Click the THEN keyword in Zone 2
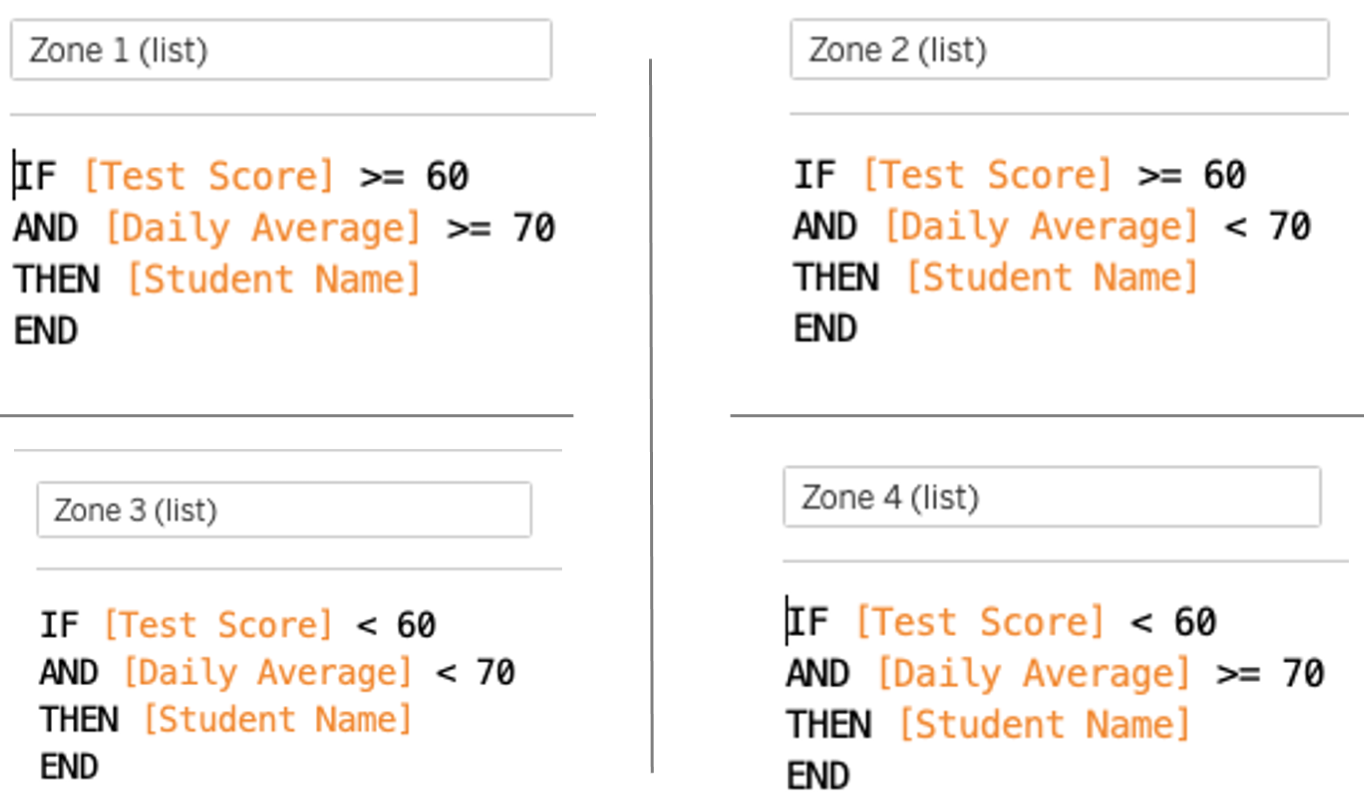 tap(836, 277)
